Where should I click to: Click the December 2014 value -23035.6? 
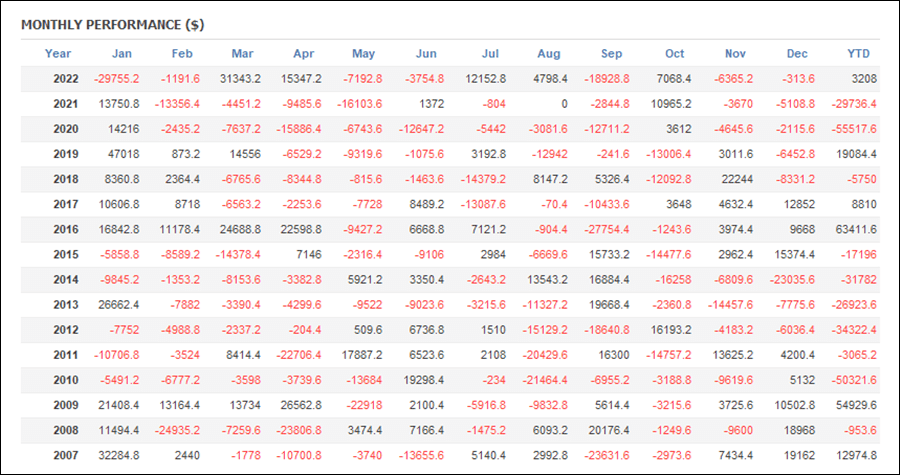pyautogui.click(x=792, y=280)
